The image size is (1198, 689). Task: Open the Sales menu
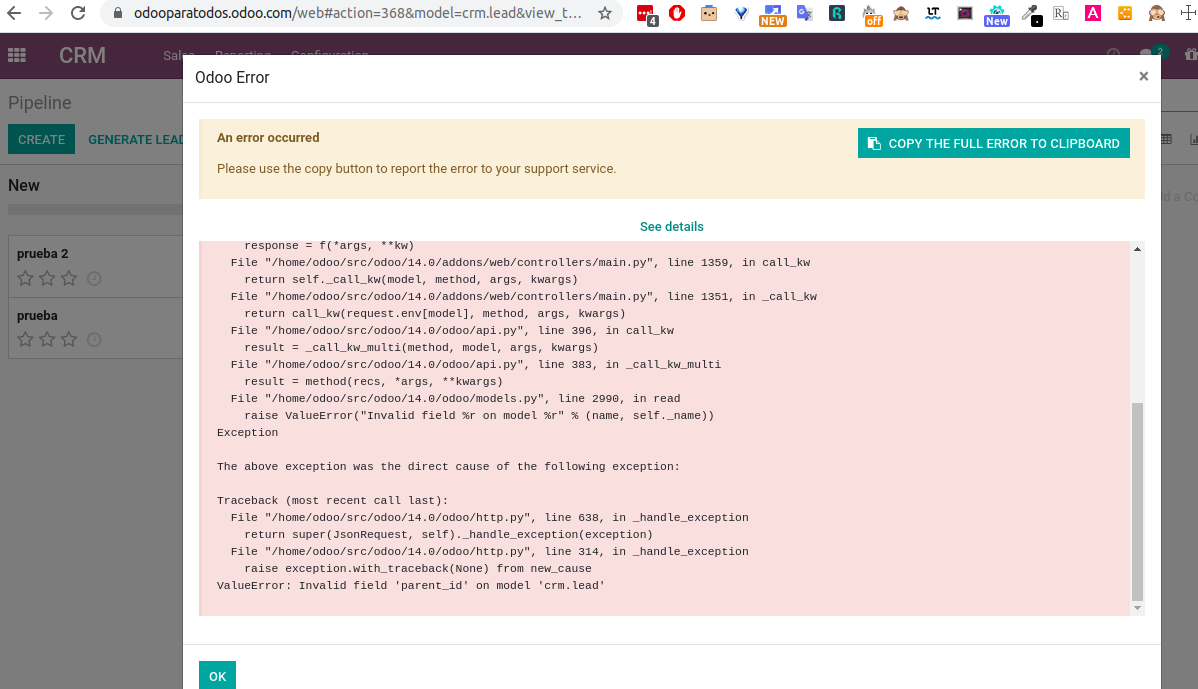coord(178,55)
